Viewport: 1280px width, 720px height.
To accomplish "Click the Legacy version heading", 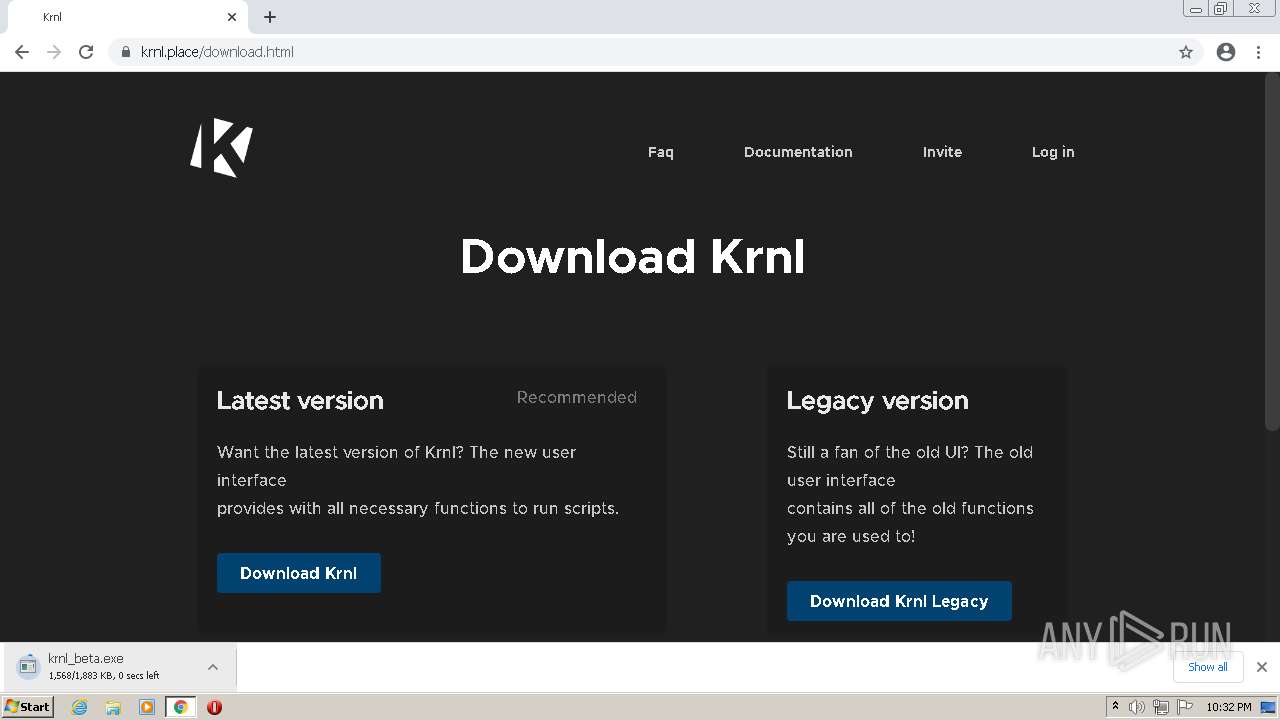I will (x=877, y=401).
